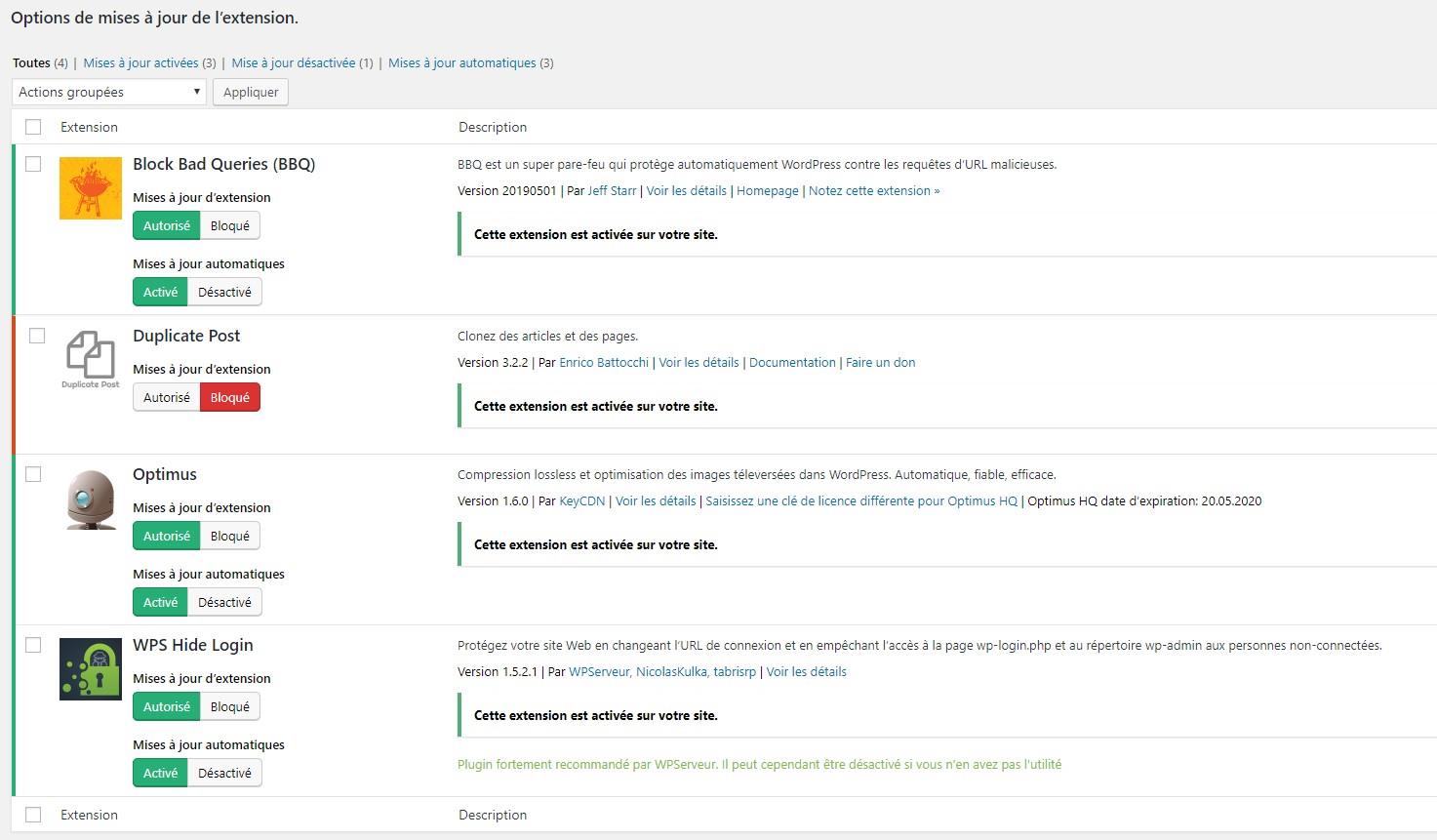This screenshot has width=1437, height=840.
Task: Tick the checkbox for WPS Hide Login
Action: [33, 645]
